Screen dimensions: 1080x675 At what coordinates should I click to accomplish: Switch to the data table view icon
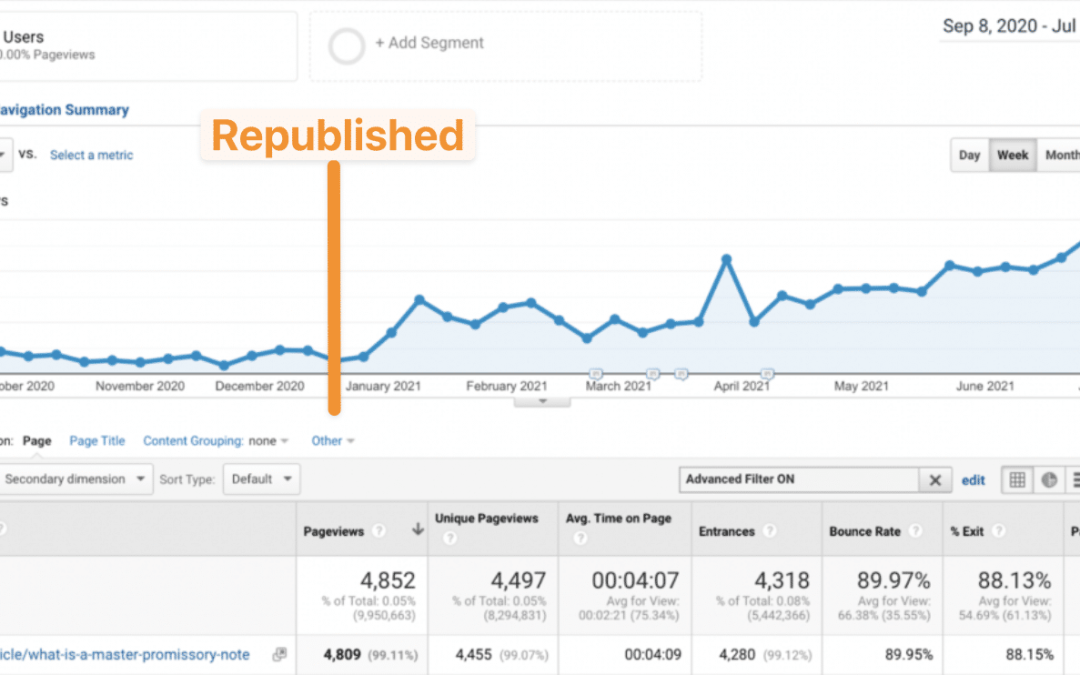click(1017, 480)
